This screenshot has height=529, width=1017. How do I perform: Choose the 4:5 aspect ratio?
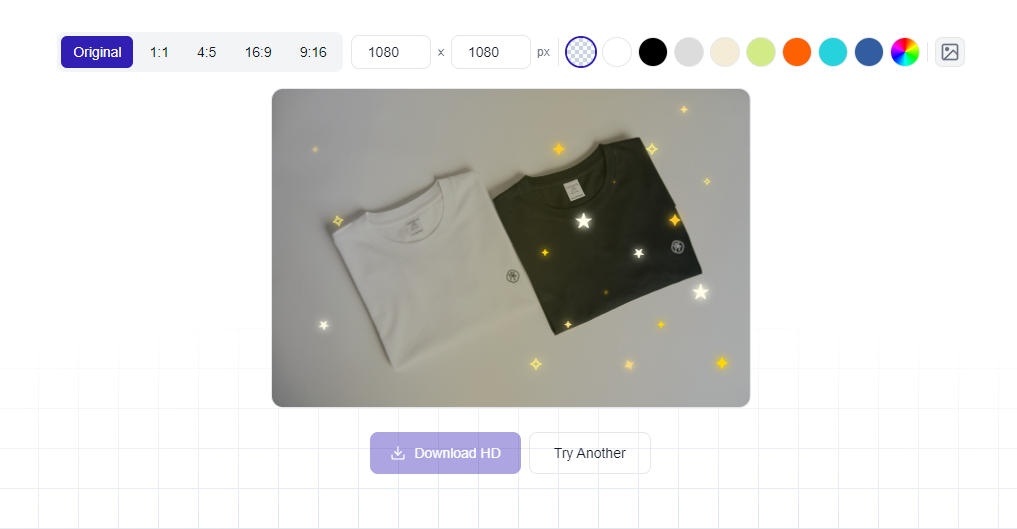(x=206, y=52)
